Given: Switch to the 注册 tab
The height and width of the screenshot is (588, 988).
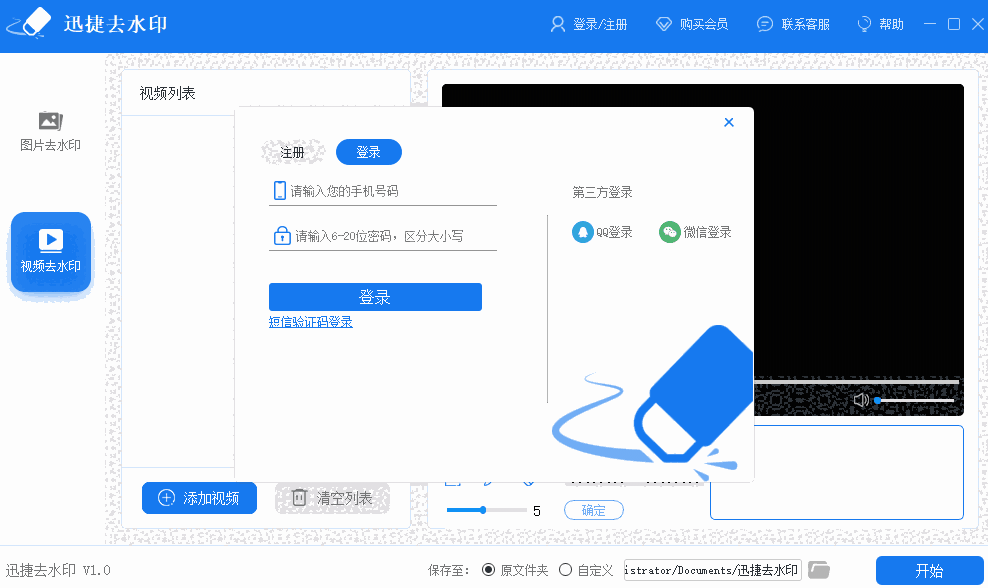Looking at the screenshot, I should pyautogui.click(x=291, y=152).
